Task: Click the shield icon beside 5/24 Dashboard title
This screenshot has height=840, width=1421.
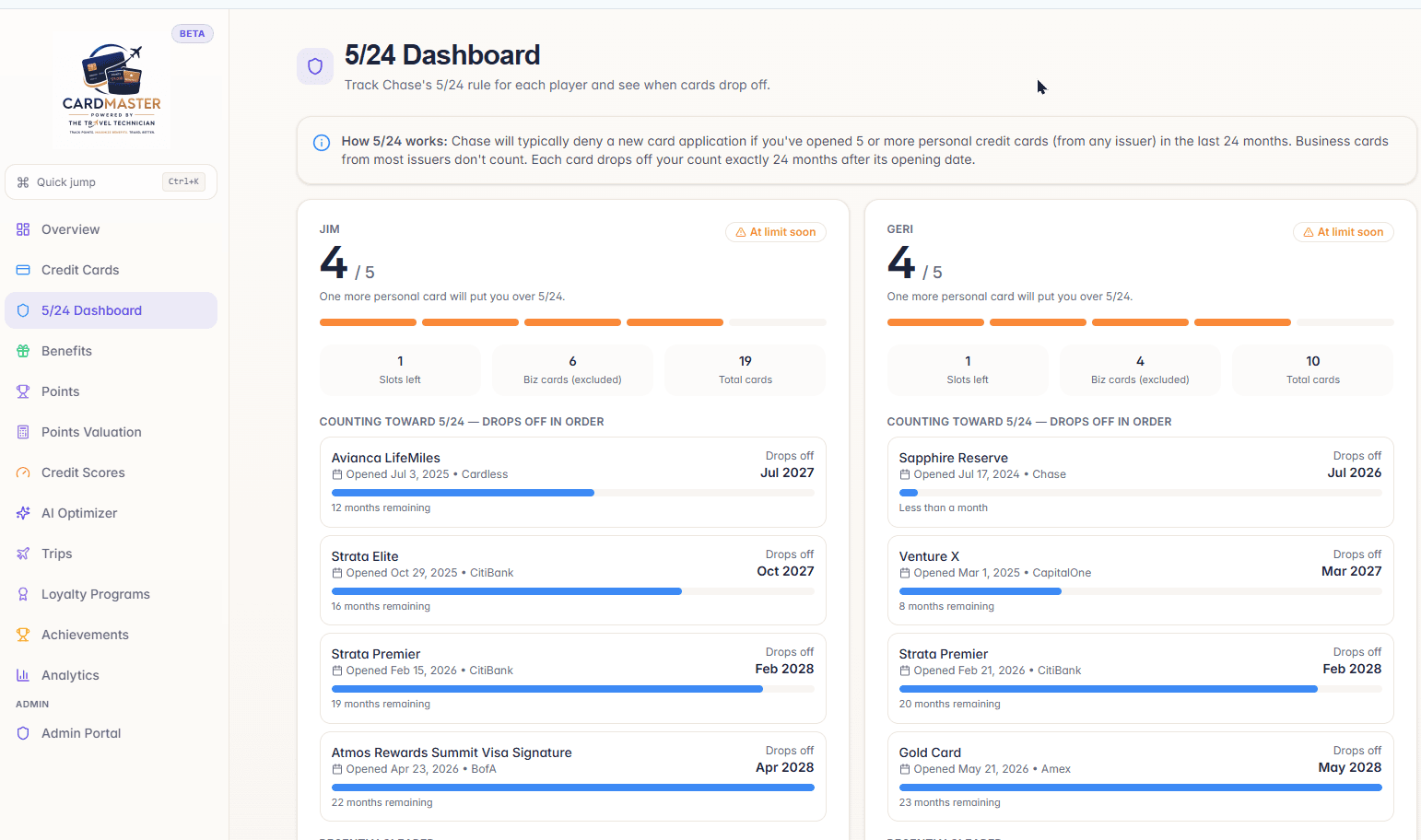Action: click(315, 66)
